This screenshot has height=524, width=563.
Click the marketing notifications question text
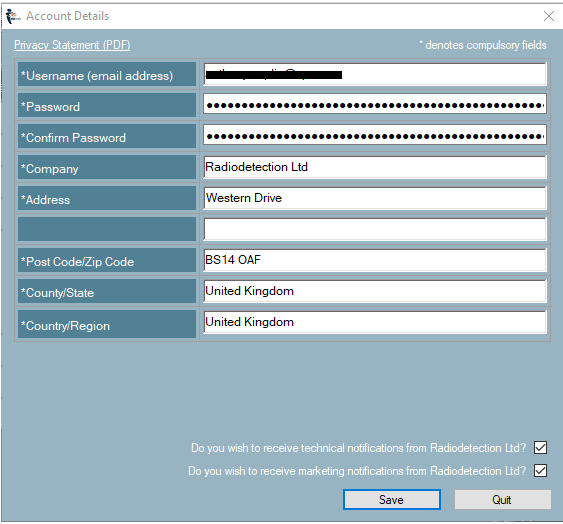click(357, 471)
